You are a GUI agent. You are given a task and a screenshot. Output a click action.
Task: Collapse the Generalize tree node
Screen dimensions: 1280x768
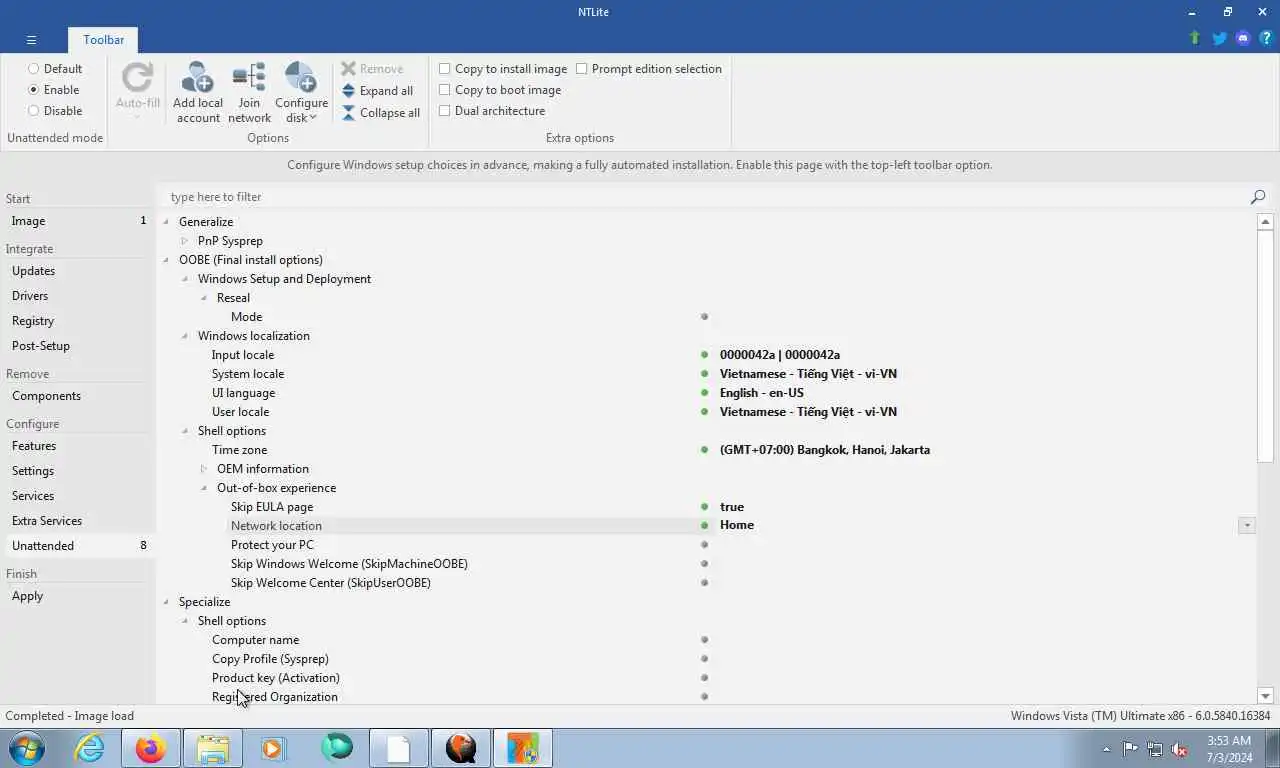click(166, 222)
